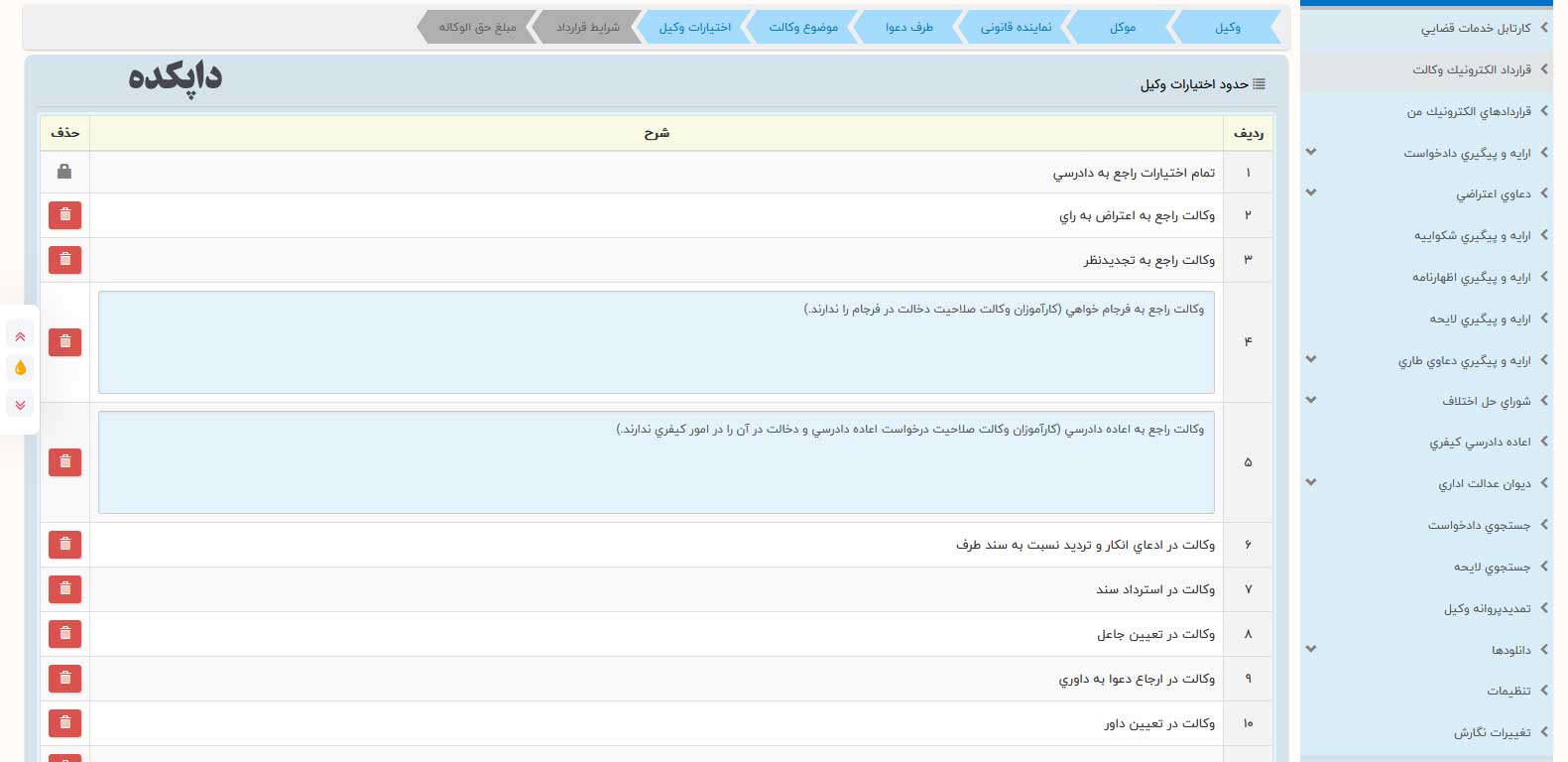The image size is (1568, 762).
Task: Open the 'اختیارات وکیل' step tab
Action: (x=694, y=28)
